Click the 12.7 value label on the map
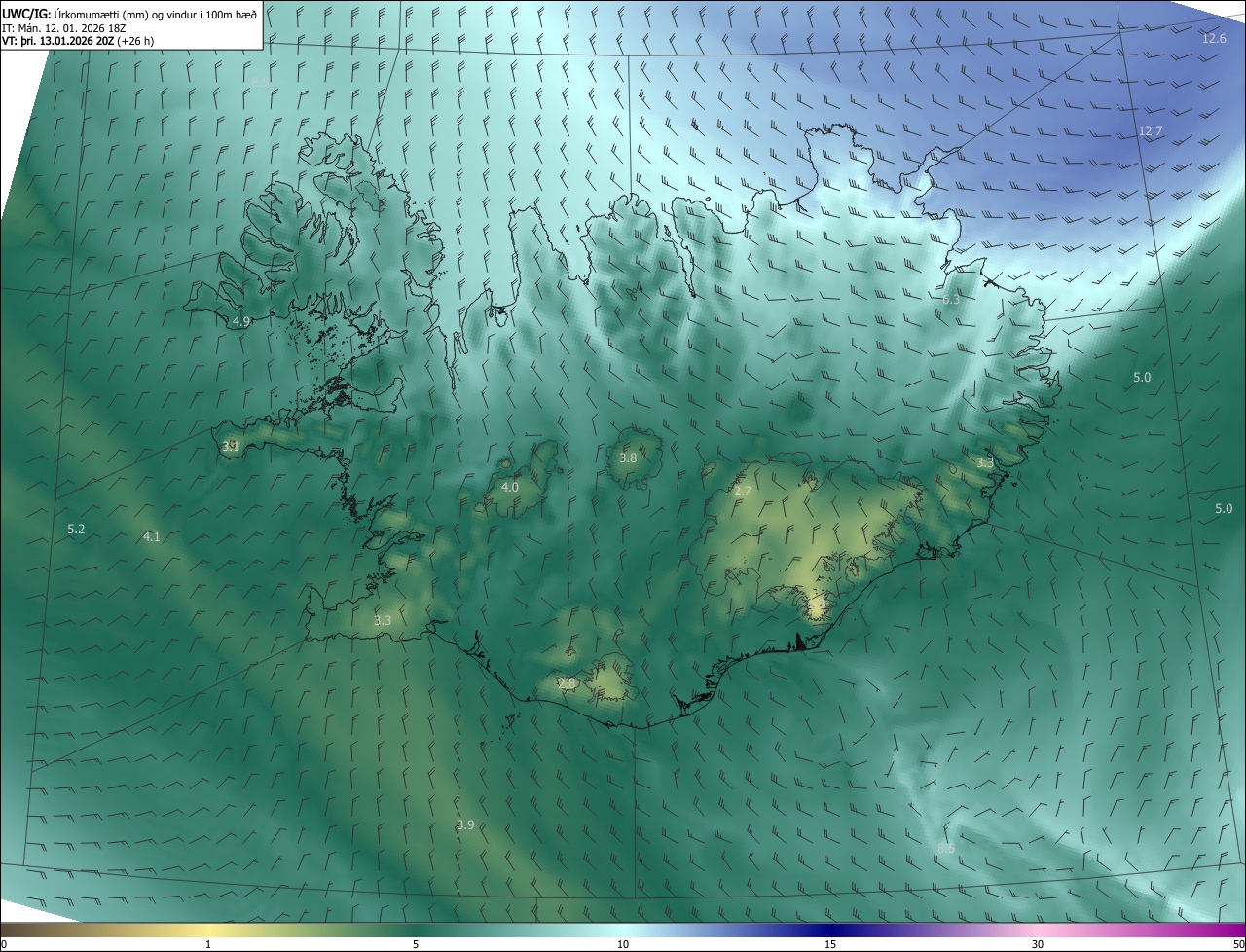 pos(1151,130)
